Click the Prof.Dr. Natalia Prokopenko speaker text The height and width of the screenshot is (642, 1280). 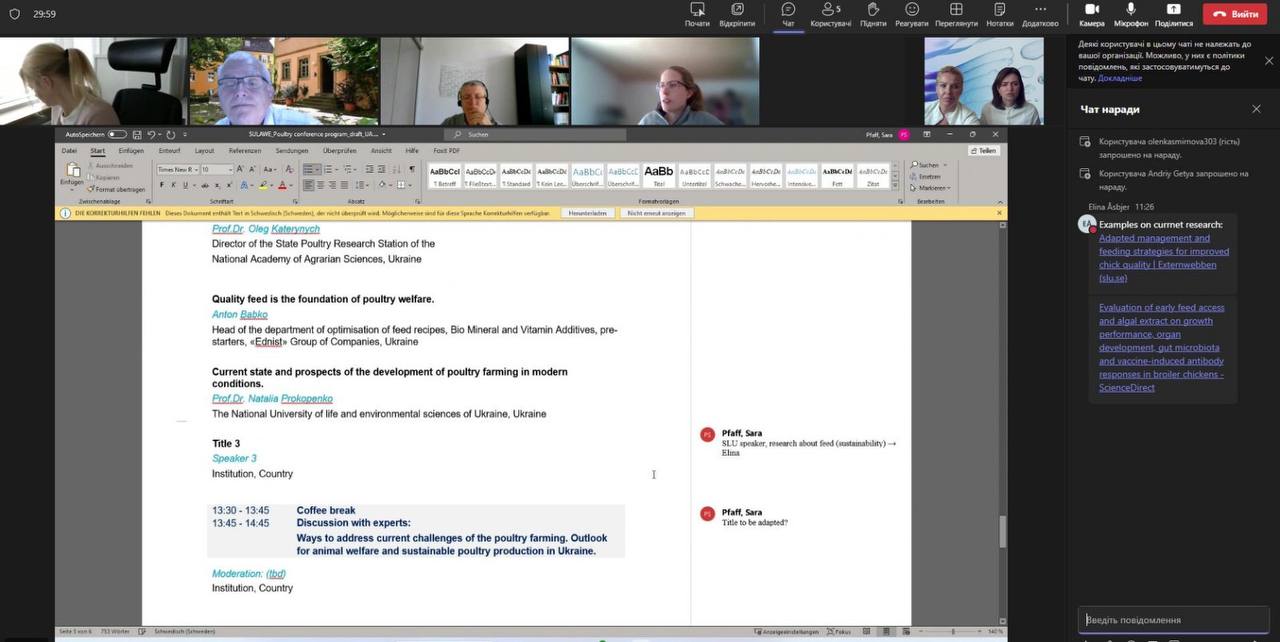tap(272, 399)
